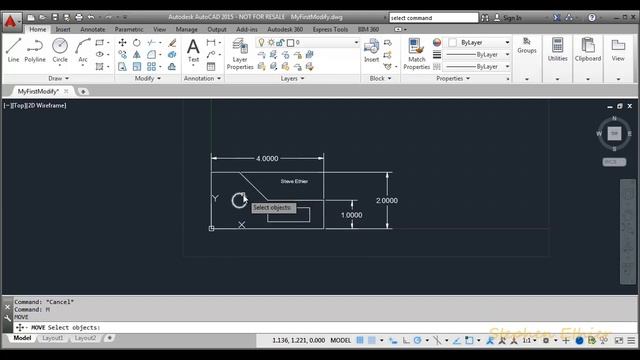This screenshot has width=640, height=360.
Task: Open the Parametric ribbon tab
Action: (x=129, y=29)
